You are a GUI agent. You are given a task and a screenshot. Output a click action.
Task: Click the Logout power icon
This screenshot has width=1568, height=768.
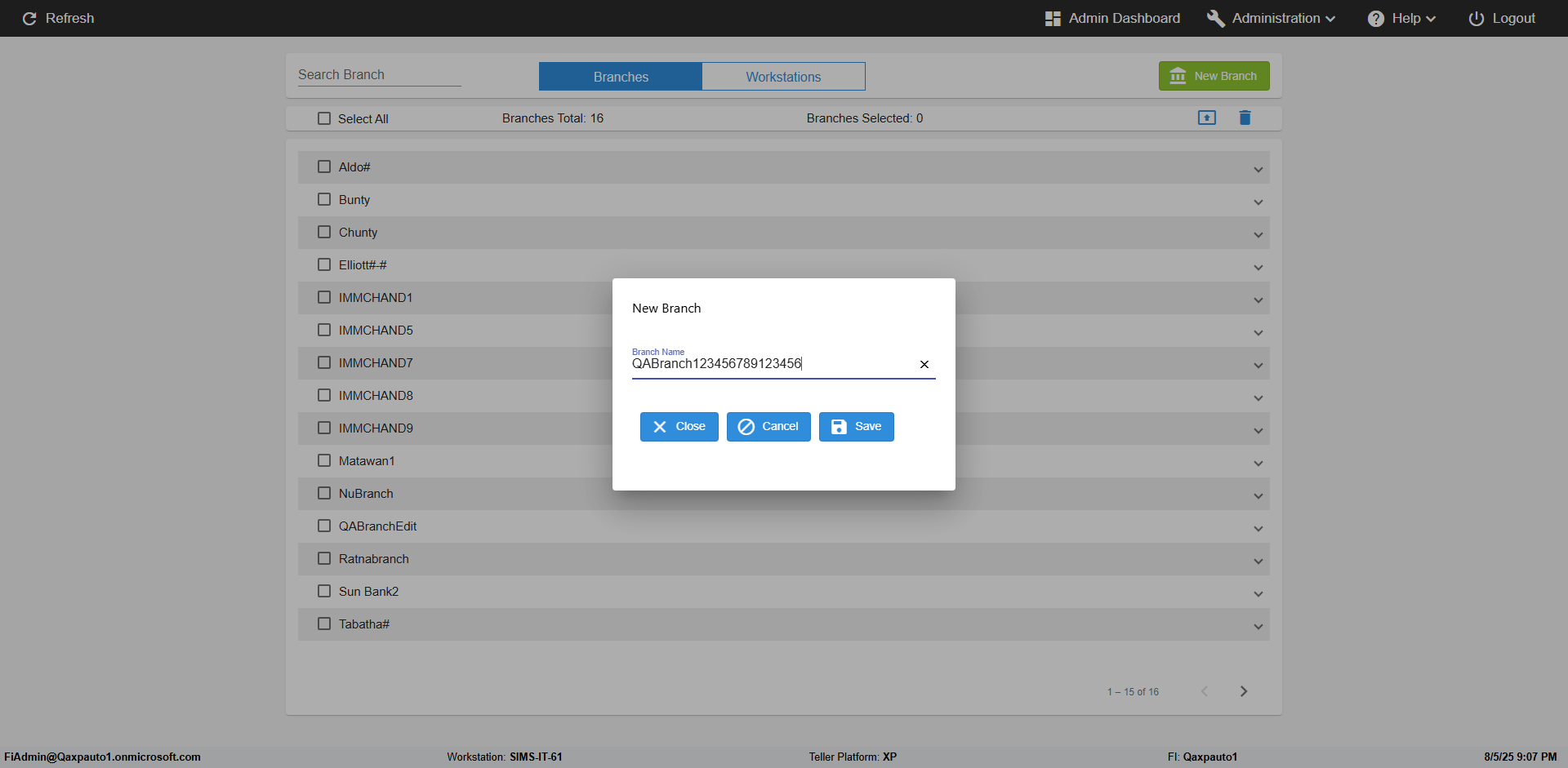click(1477, 18)
